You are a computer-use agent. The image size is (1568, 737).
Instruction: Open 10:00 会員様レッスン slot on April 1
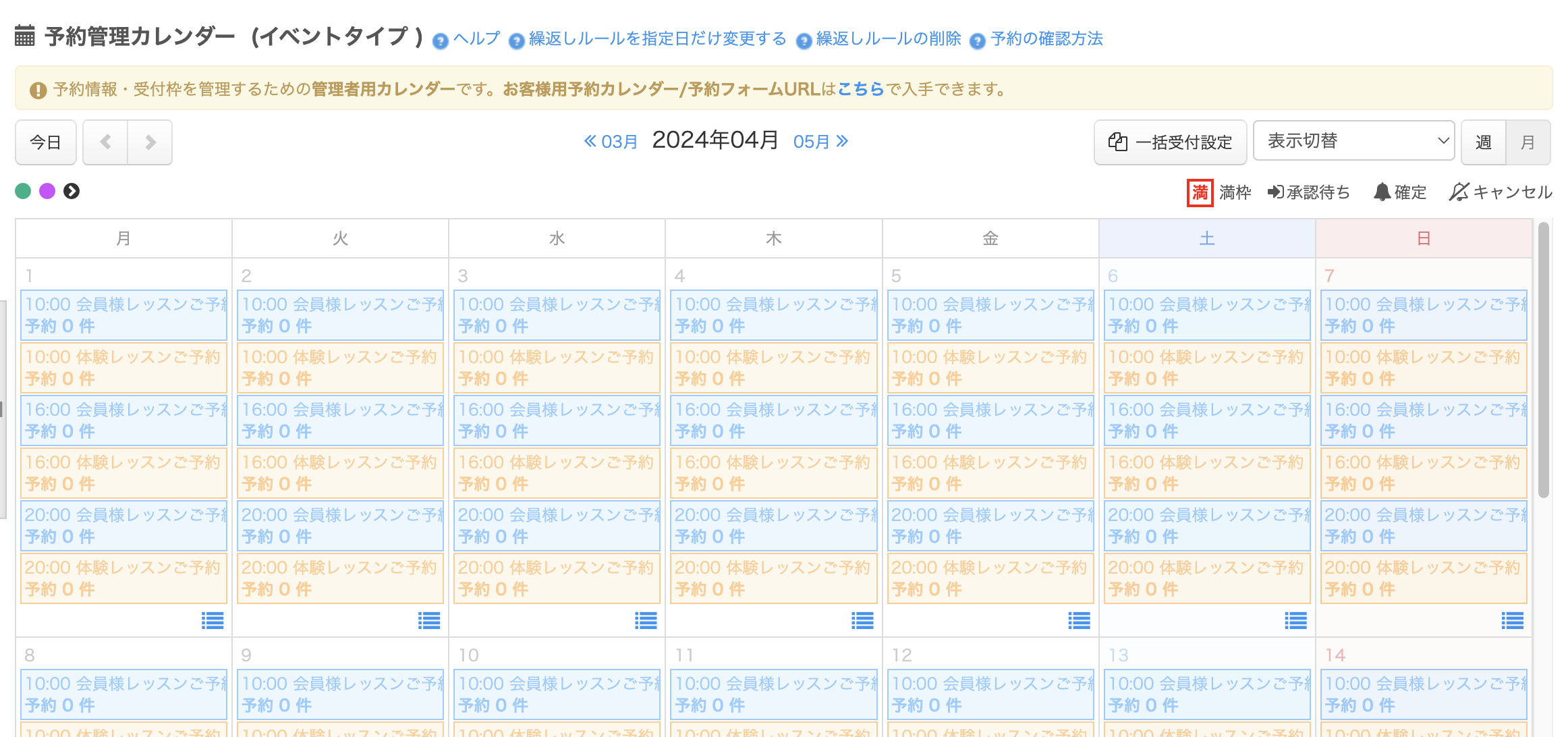click(124, 315)
